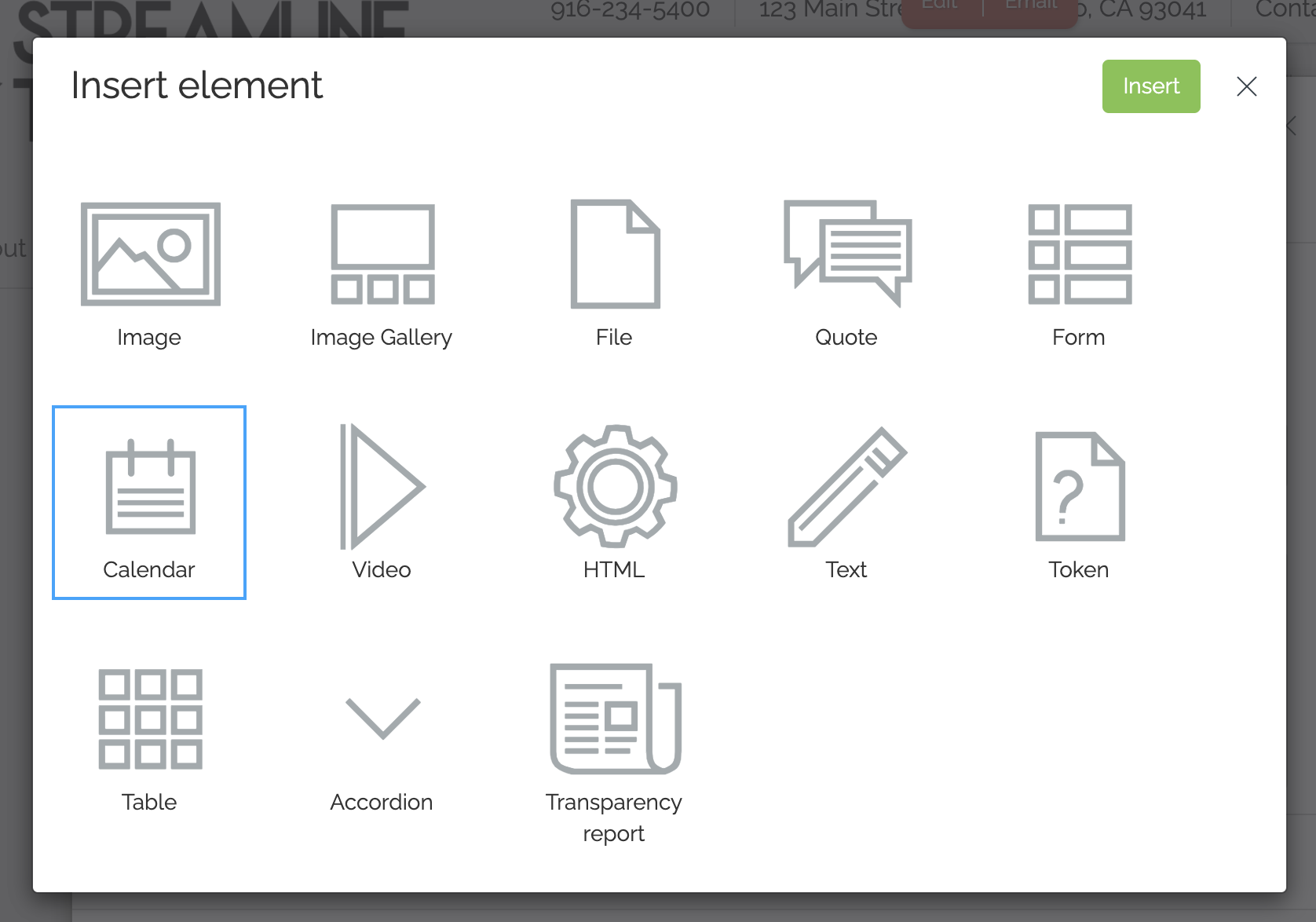Choose the Image Gallery element icon
Viewport: 1316px width, 922px height.
382,254
